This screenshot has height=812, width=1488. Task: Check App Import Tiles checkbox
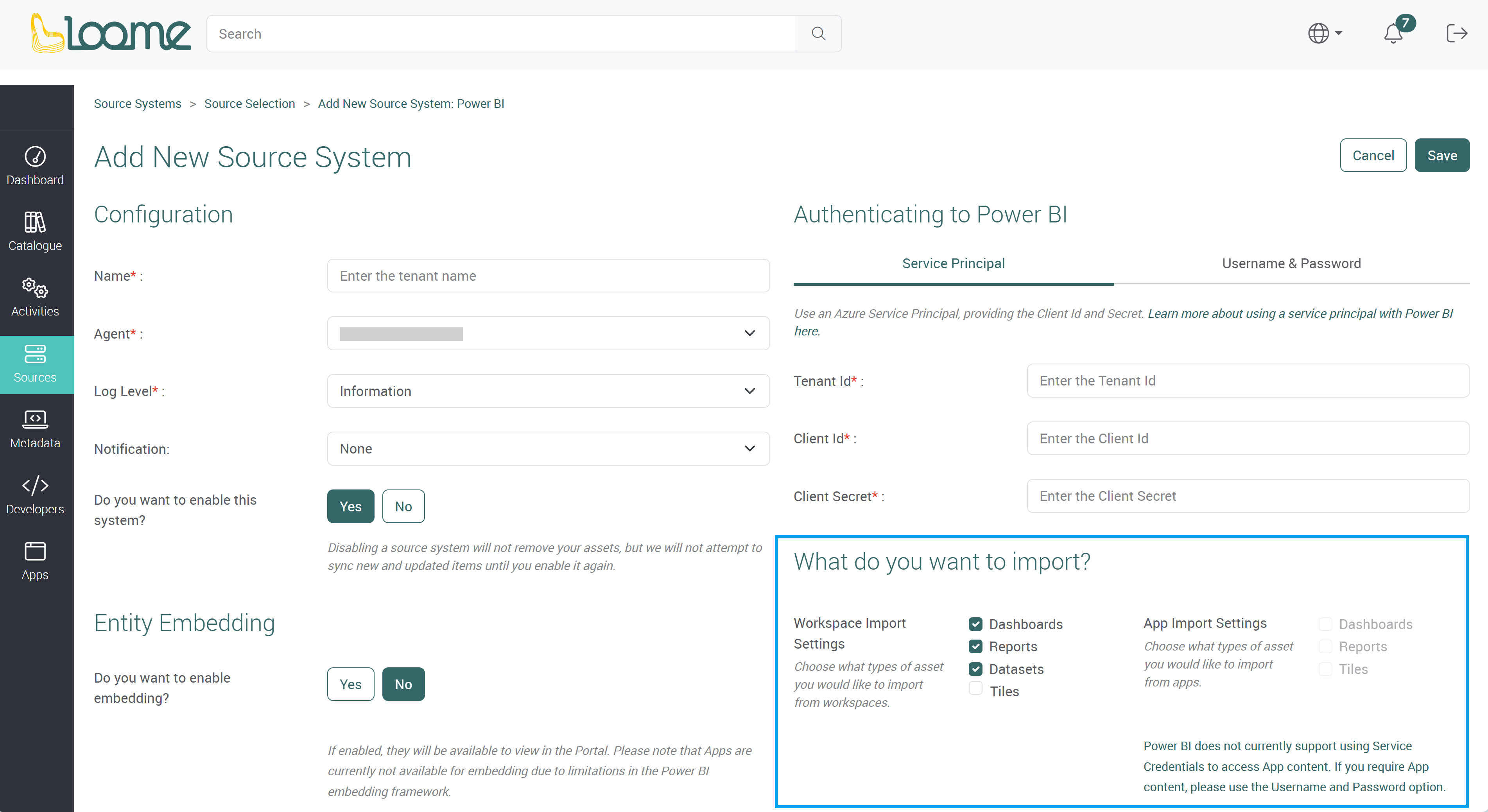1325,669
